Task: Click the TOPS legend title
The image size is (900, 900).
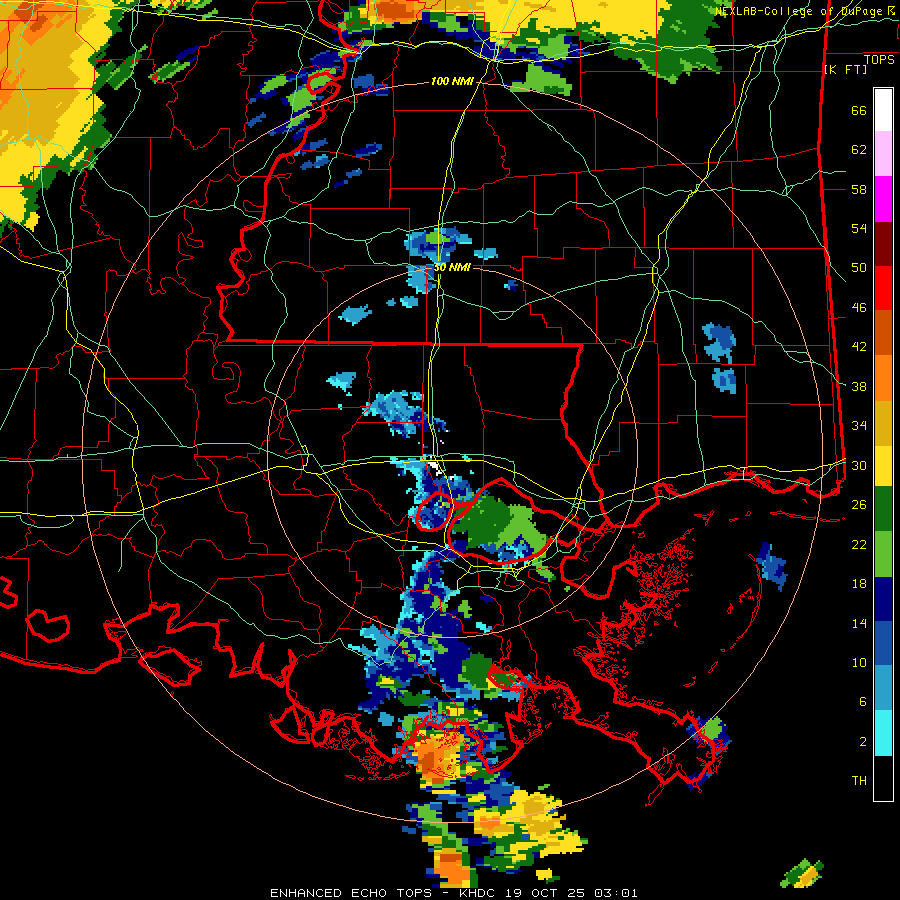Action: click(x=879, y=60)
